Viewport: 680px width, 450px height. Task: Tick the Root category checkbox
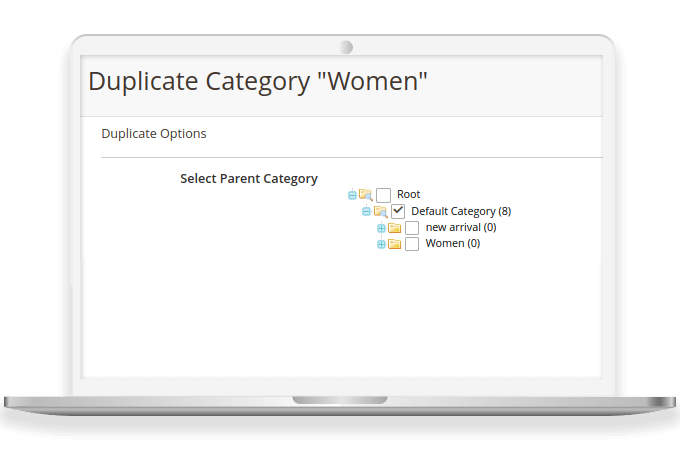383,195
